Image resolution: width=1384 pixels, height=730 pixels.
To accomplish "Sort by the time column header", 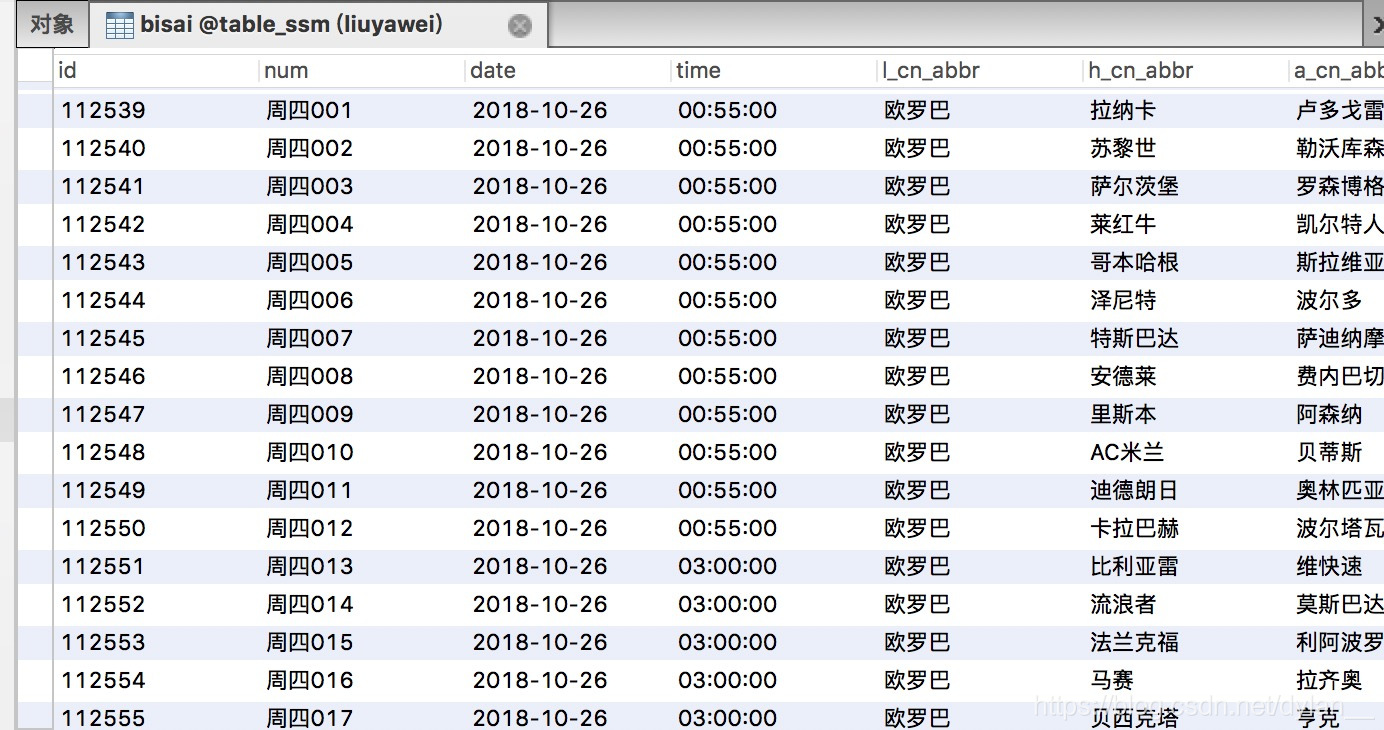I will point(773,70).
